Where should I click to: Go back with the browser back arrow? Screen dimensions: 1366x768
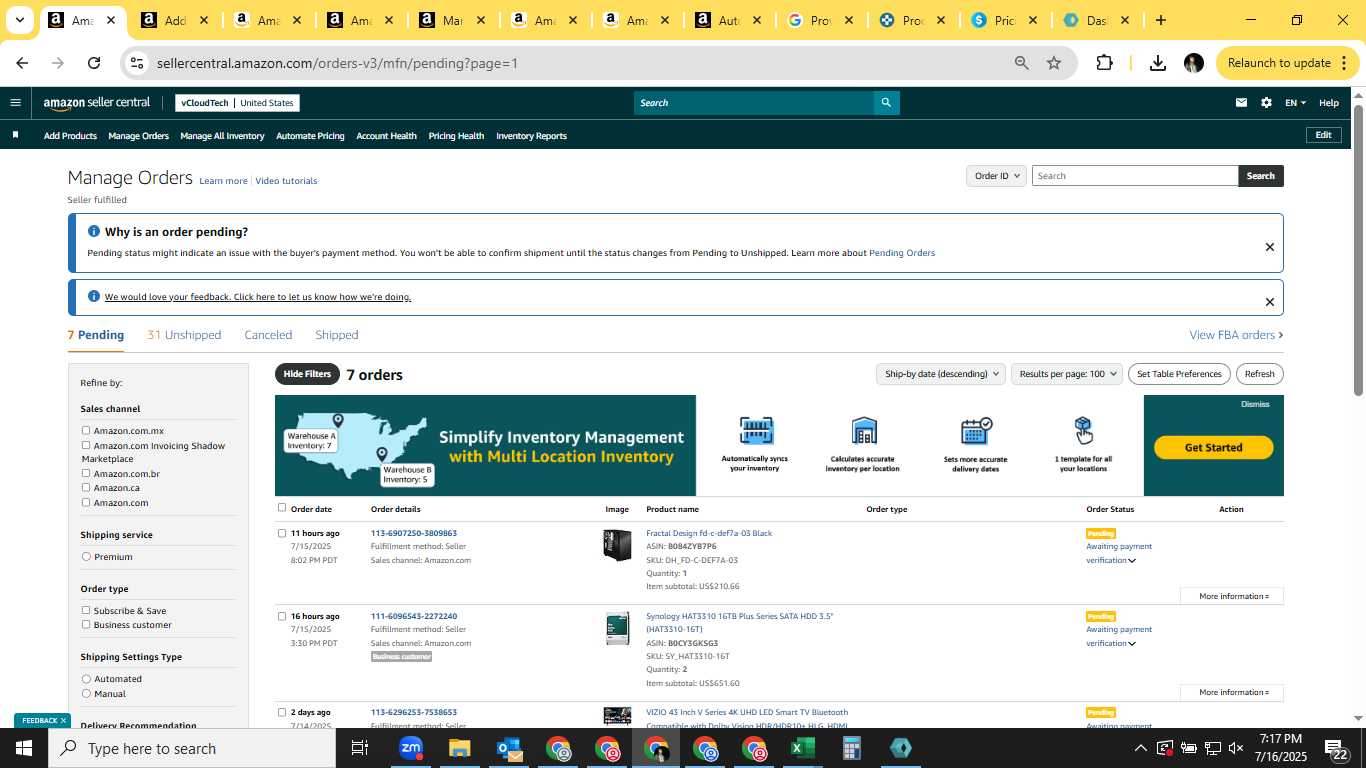click(22, 63)
